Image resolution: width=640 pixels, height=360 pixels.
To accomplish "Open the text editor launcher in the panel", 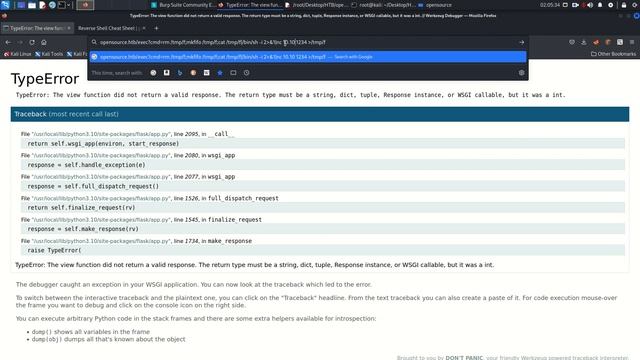I will click(x=42, y=5).
